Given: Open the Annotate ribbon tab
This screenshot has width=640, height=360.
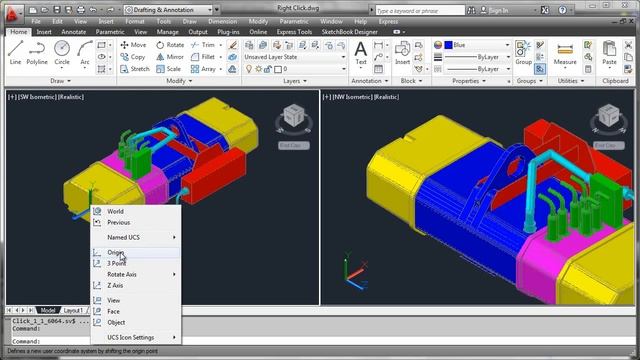Looking at the screenshot, I should coord(73,32).
